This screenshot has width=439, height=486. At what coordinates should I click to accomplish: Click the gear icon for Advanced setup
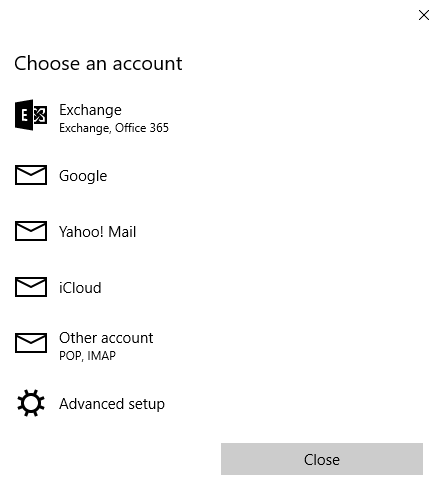31,403
